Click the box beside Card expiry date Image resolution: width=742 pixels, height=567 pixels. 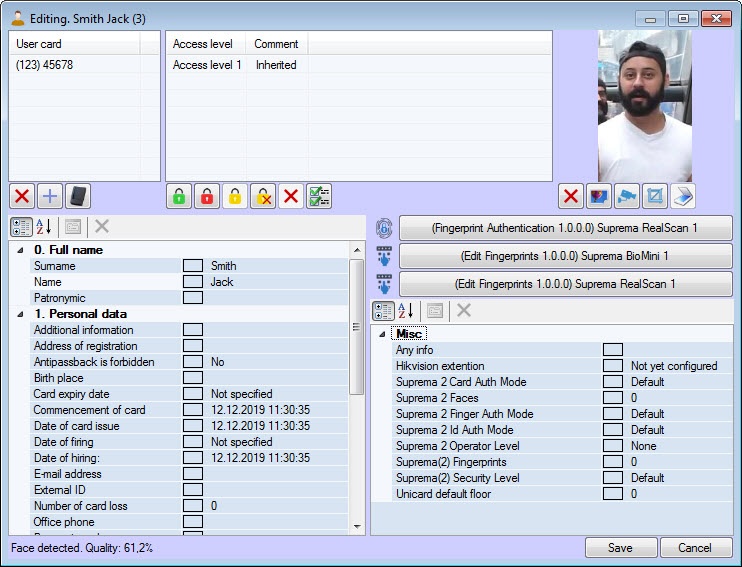pos(193,394)
